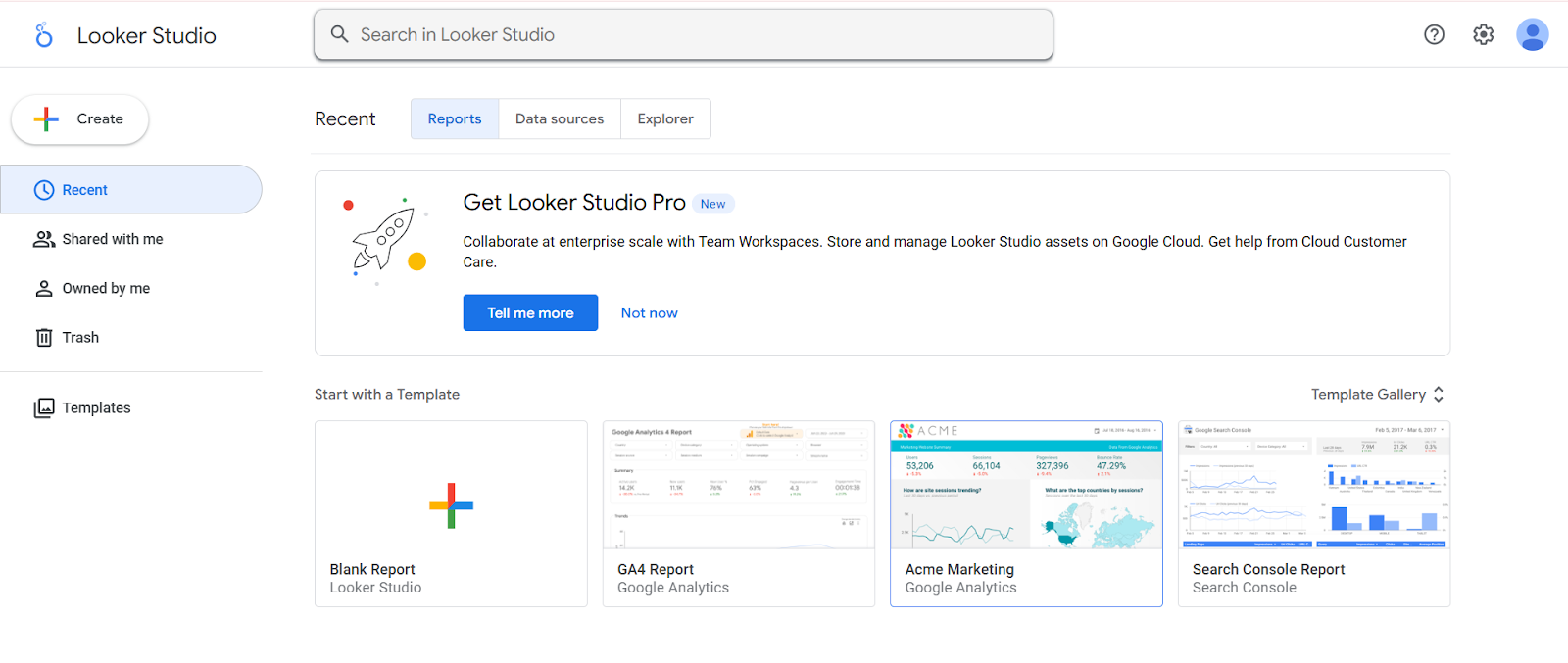Click Google Analytics subtitle under GA4 Report

coord(673,588)
